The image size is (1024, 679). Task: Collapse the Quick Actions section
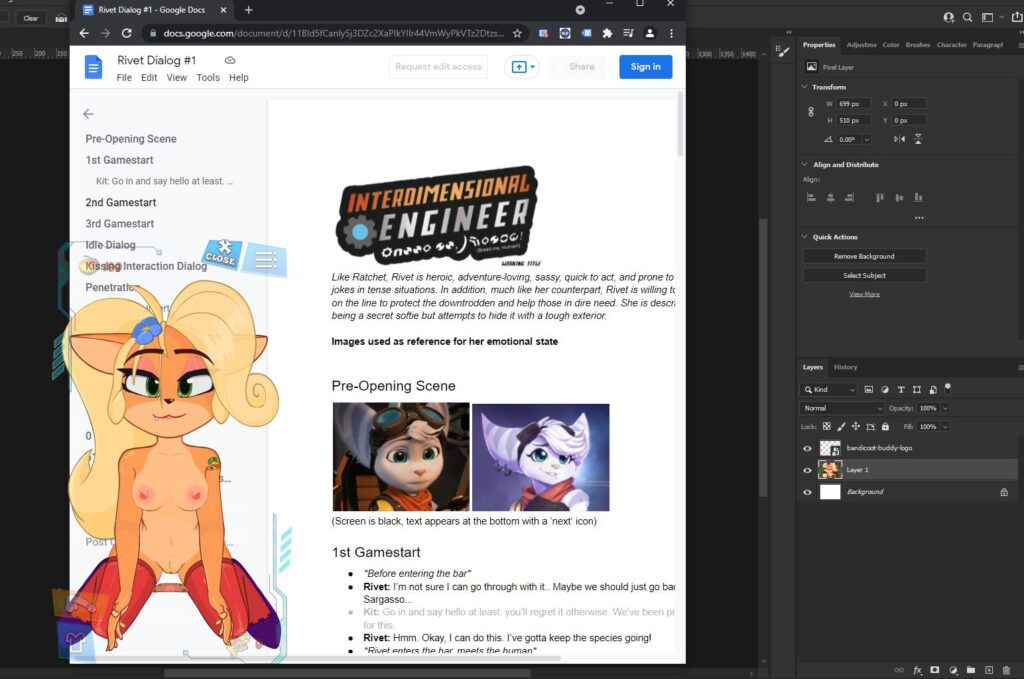coord(805,236)
